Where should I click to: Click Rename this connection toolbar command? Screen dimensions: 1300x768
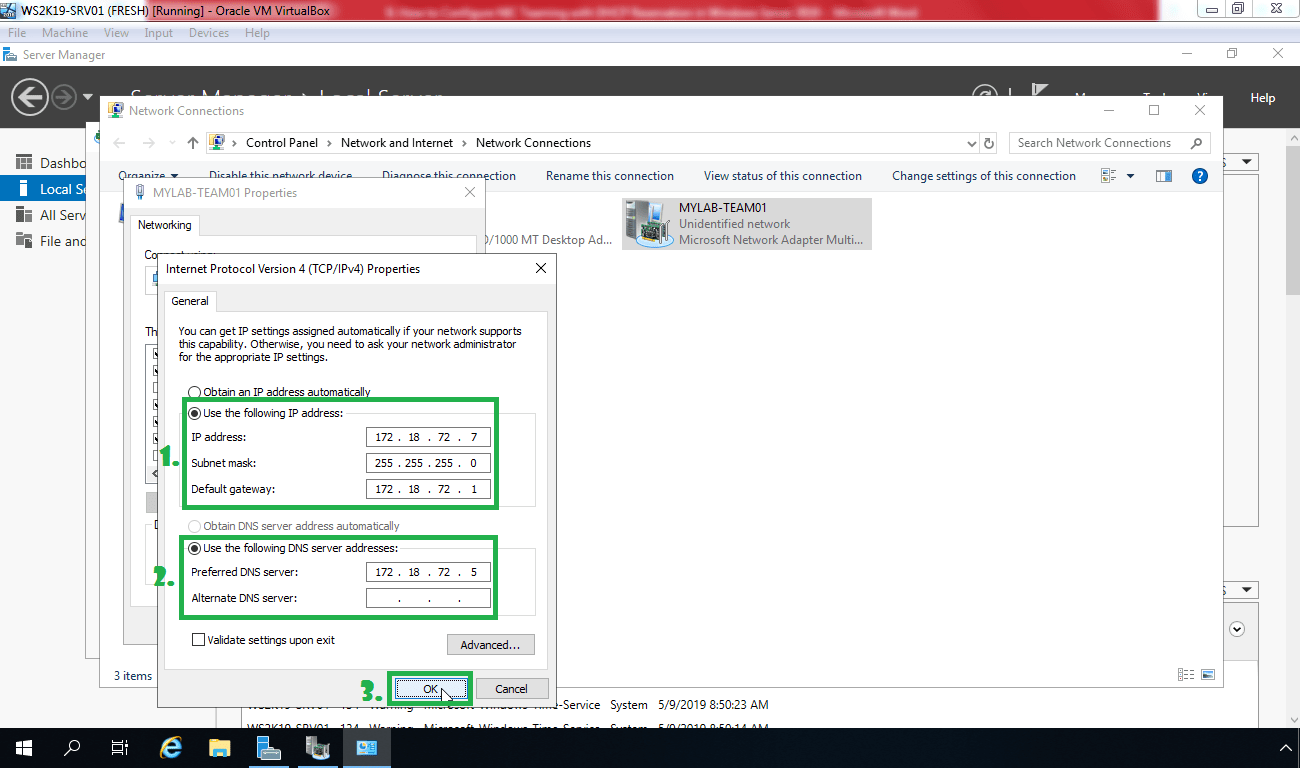[610, 176]
